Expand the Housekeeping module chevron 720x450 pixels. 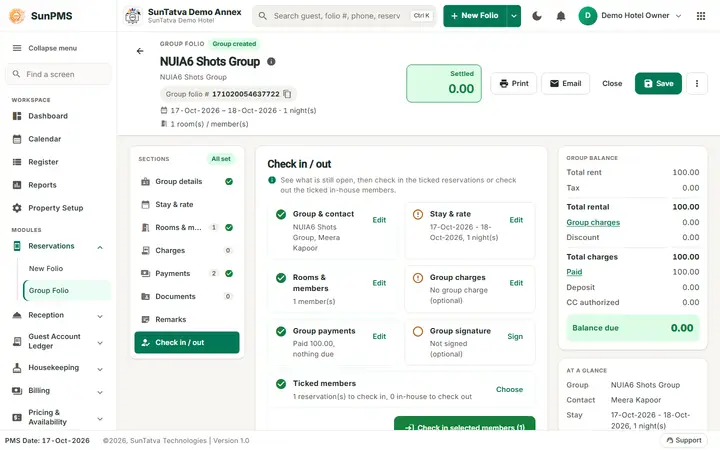100,369
